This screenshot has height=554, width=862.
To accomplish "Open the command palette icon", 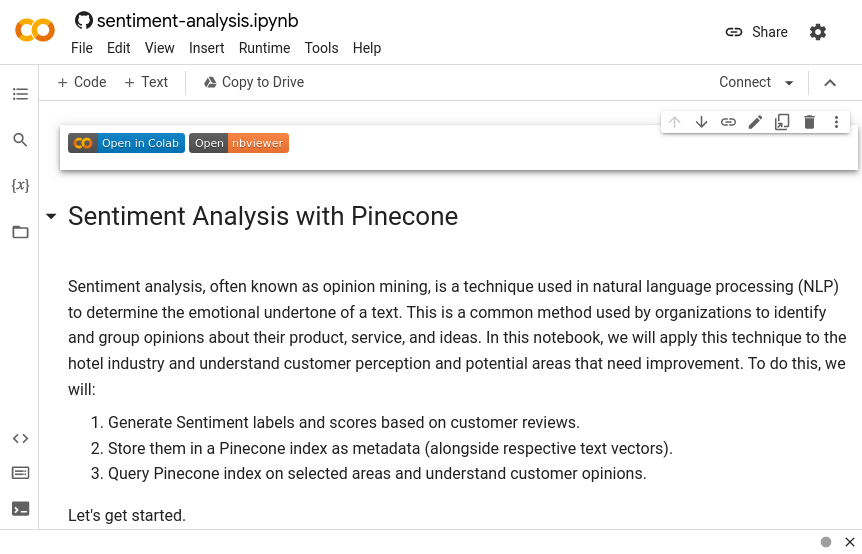I will 20,473.
